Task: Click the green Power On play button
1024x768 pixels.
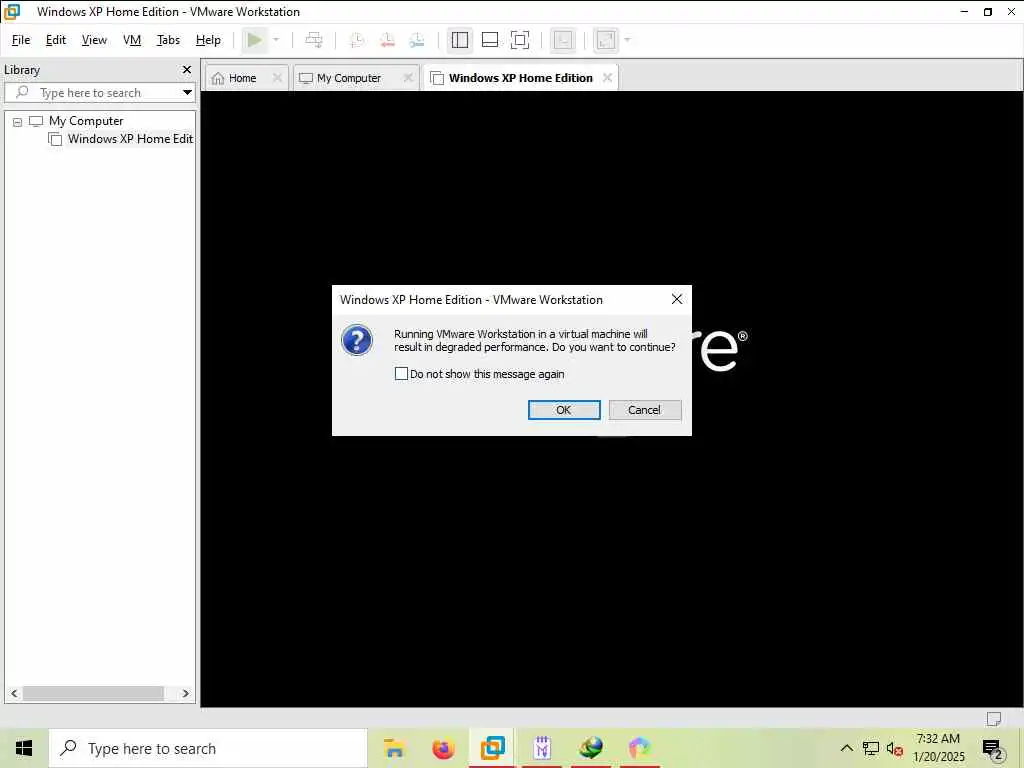Action: 255,40
